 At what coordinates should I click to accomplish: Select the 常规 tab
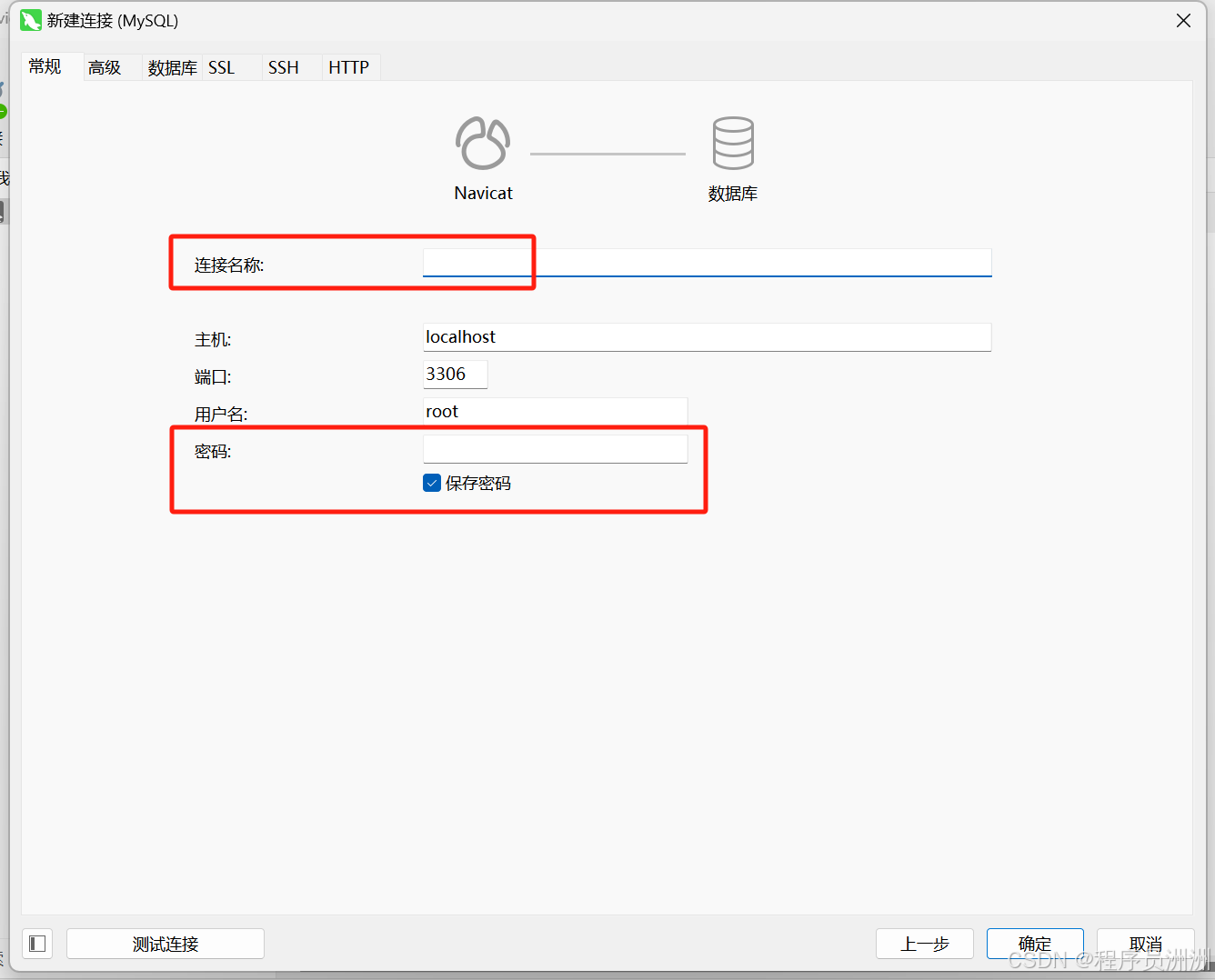click(x=45, y=66)
